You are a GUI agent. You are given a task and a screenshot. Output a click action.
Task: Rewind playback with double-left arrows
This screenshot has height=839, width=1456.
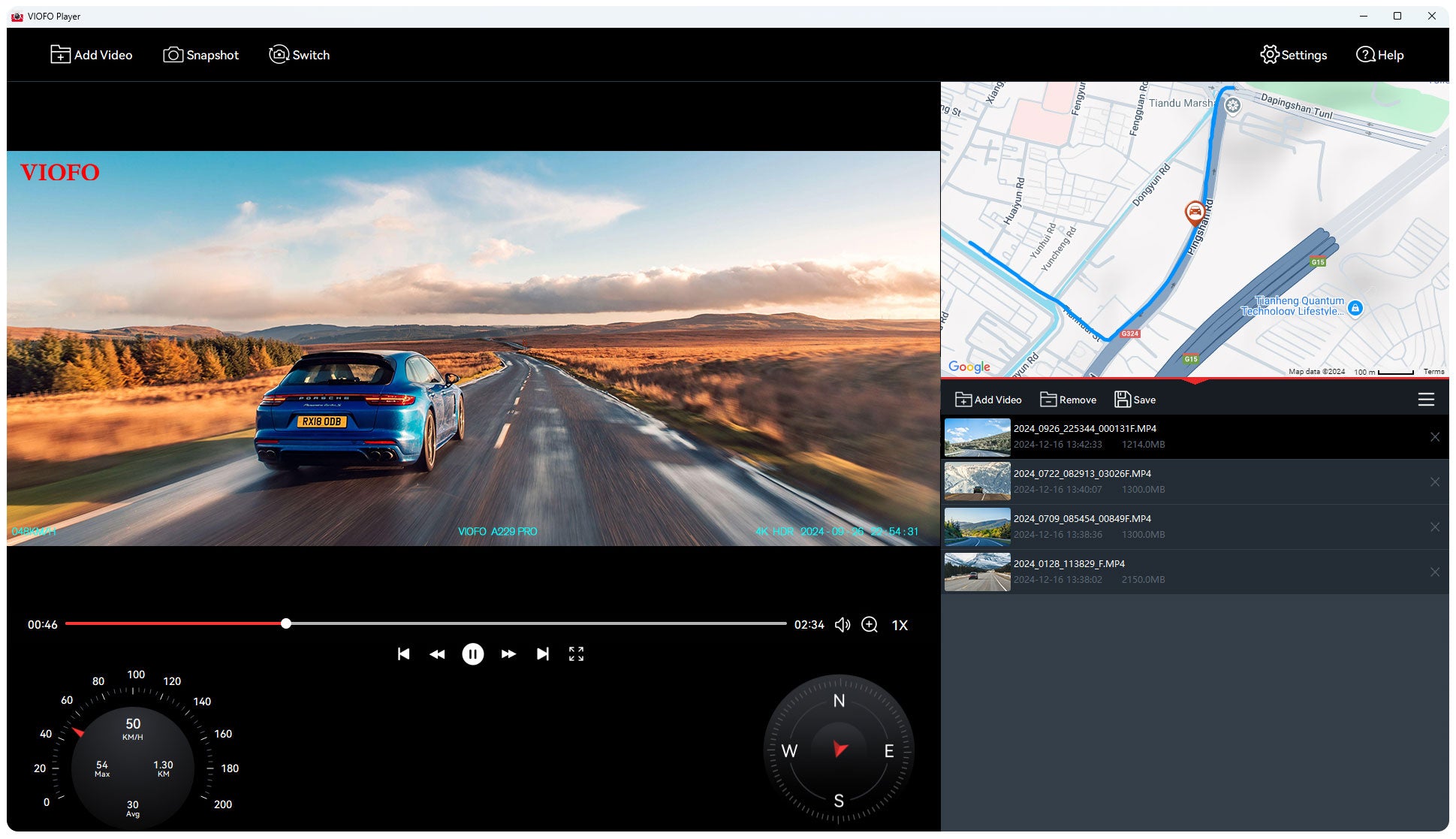(437, 654)
